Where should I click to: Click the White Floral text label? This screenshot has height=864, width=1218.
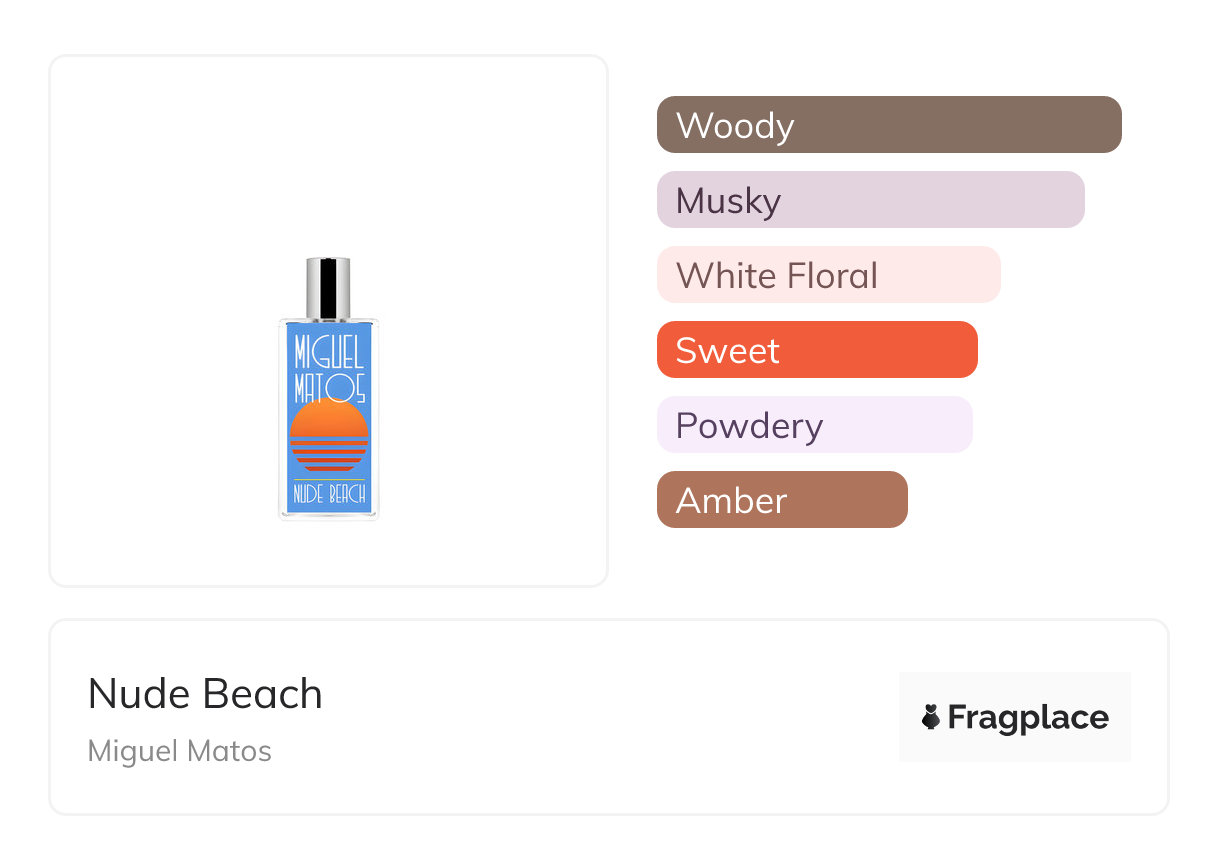coord(777,276)
